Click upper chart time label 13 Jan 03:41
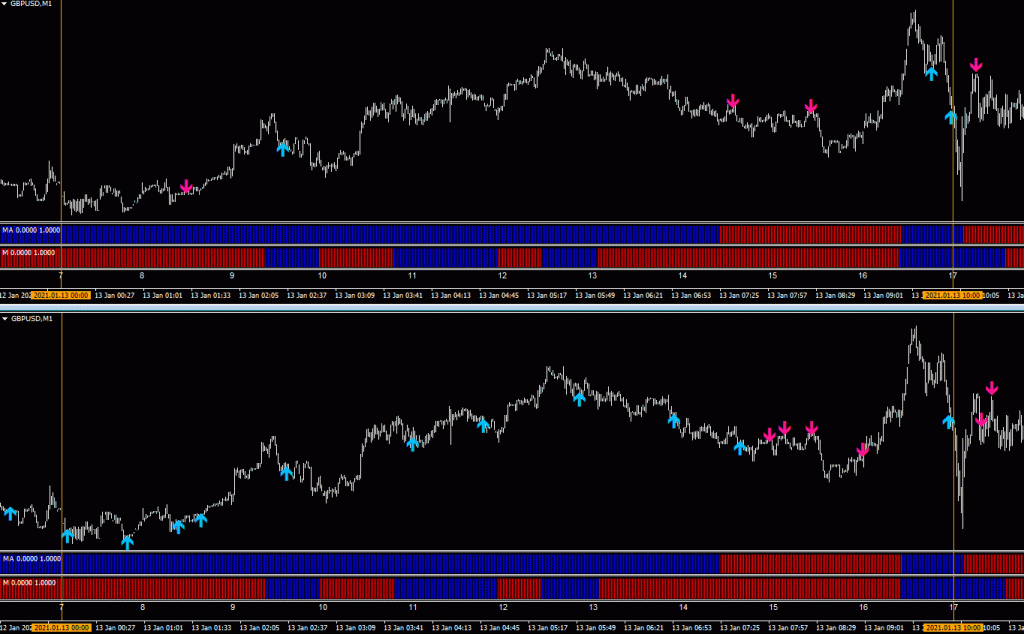Screen dimensions: 1024x634 [402, 296]
